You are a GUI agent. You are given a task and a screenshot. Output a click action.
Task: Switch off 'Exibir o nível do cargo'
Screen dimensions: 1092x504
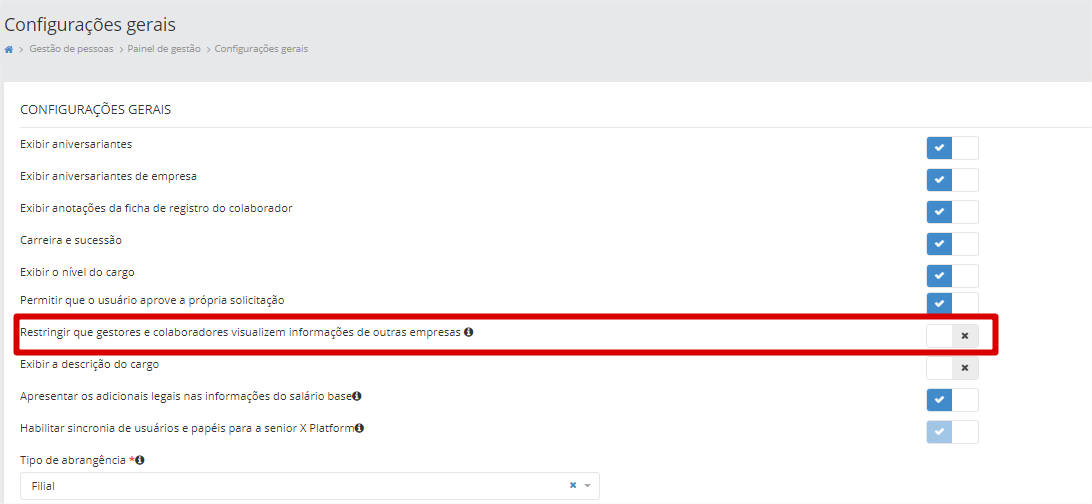tap(952, 276)
